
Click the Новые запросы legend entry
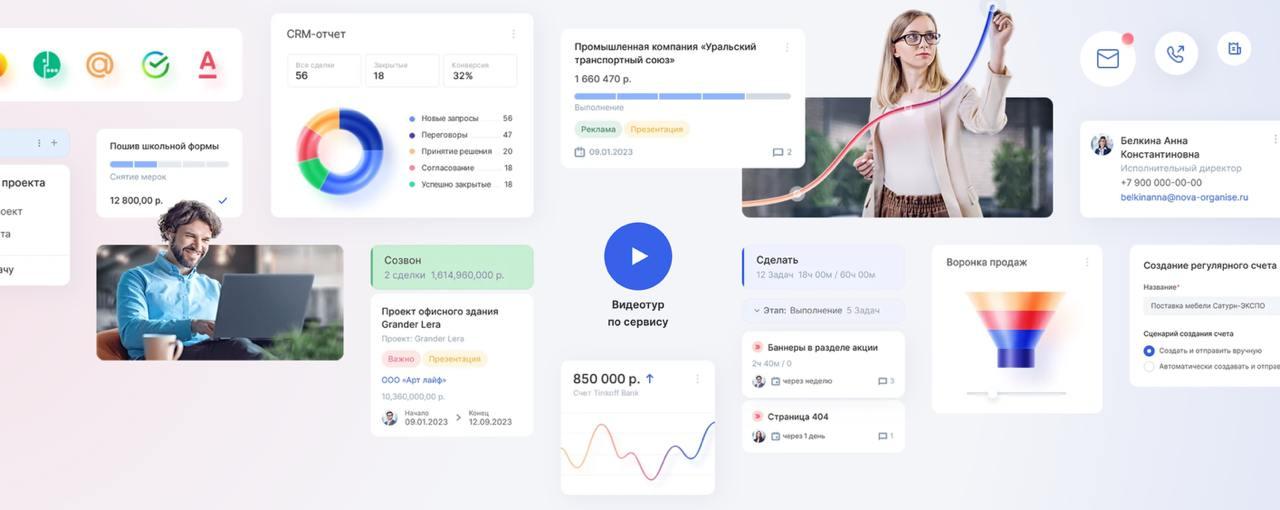coord(460,118)
